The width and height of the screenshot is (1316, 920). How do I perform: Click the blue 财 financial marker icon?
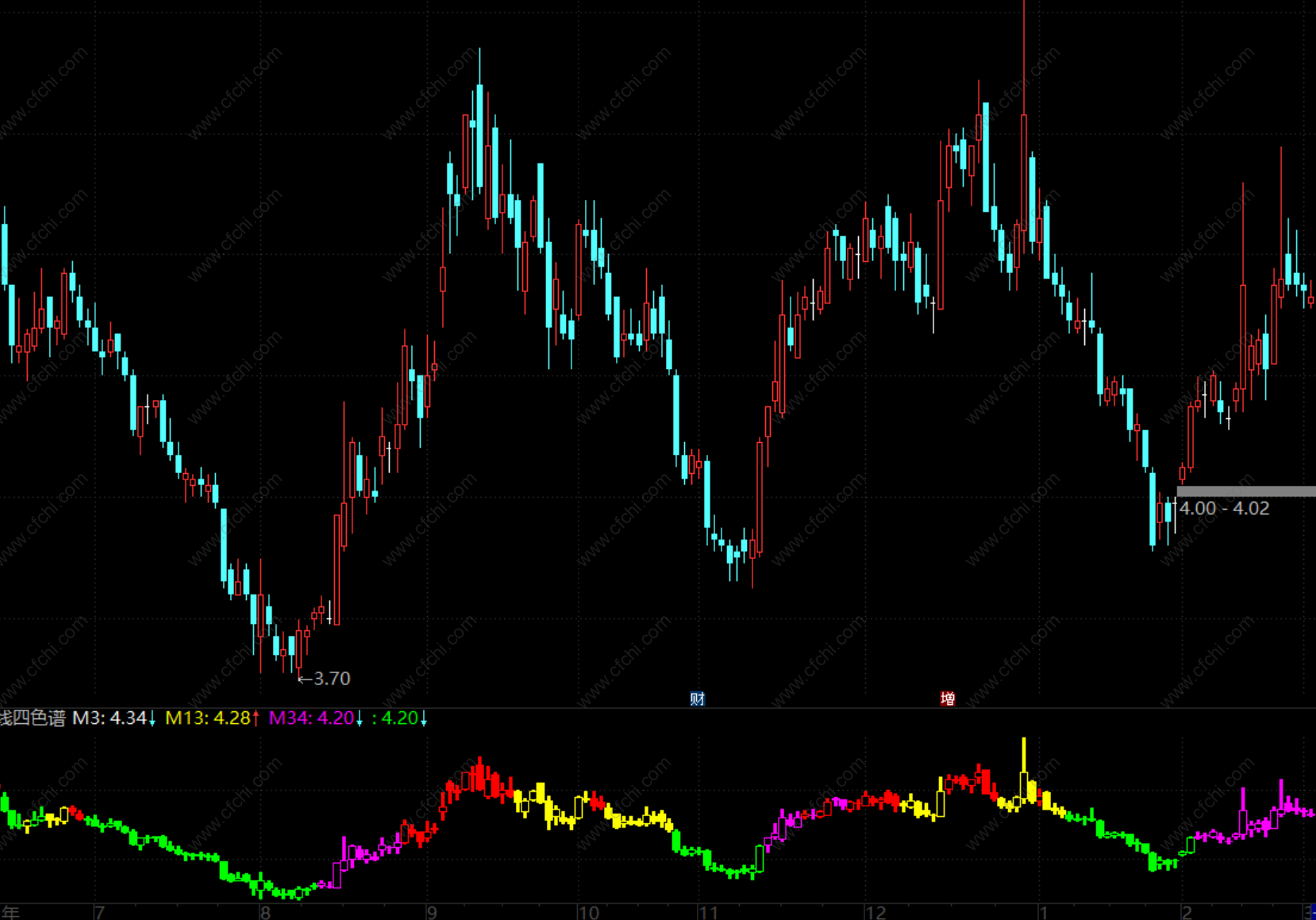click(x=697, y=699)
